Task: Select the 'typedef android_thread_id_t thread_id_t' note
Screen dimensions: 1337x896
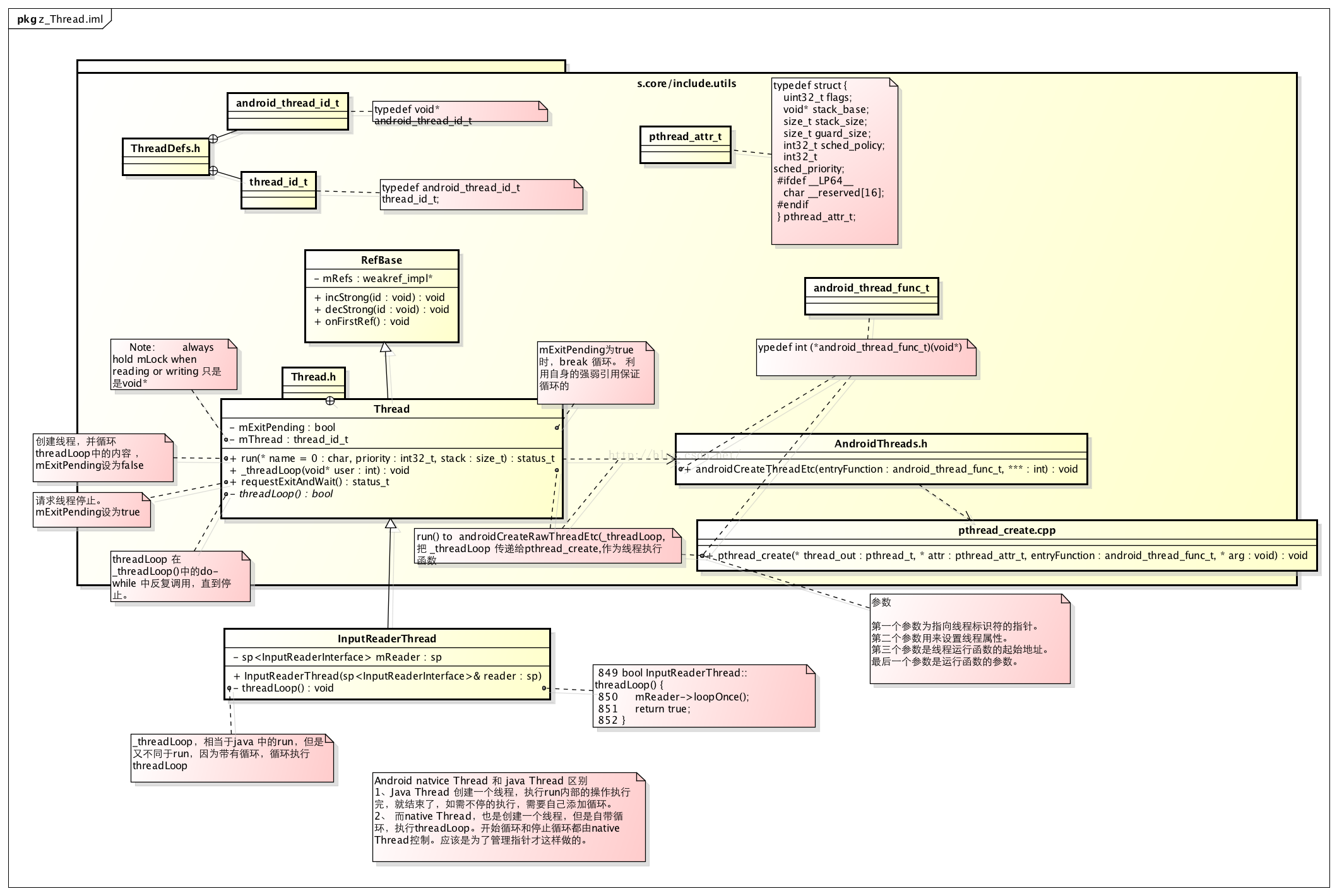Action: [481, 194]
